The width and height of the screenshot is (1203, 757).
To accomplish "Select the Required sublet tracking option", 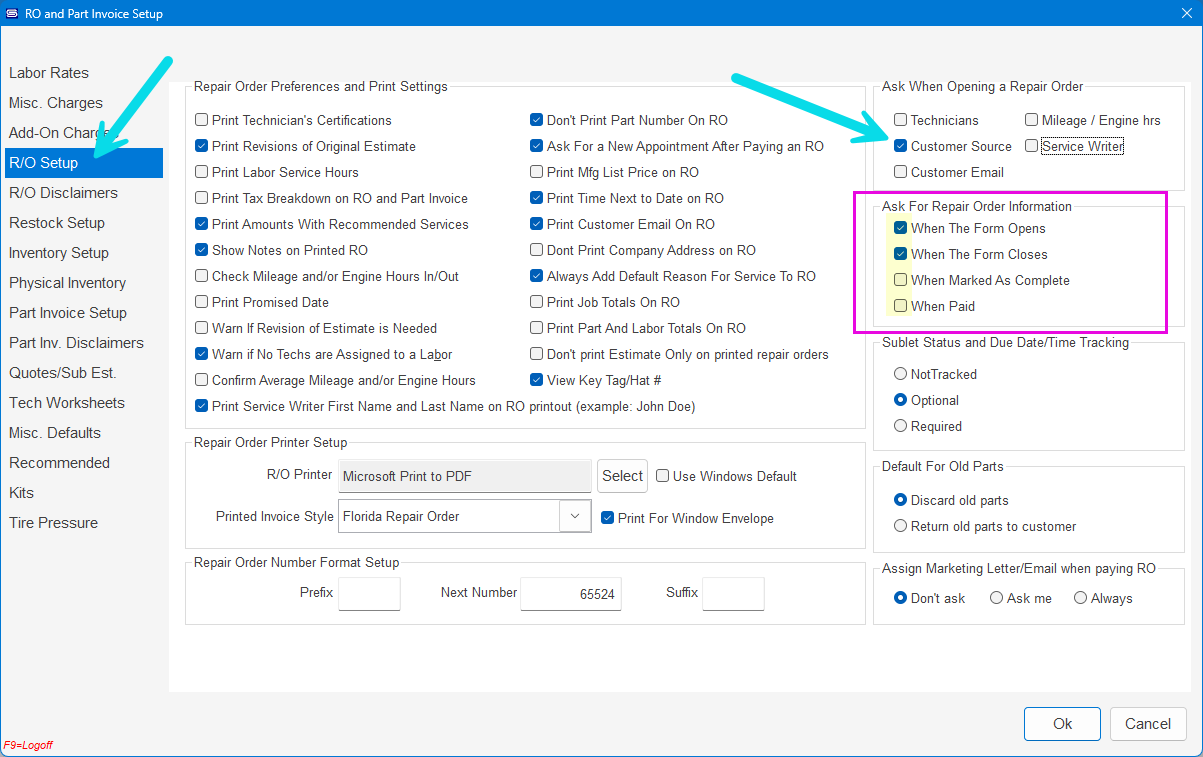I will [901, 426].
